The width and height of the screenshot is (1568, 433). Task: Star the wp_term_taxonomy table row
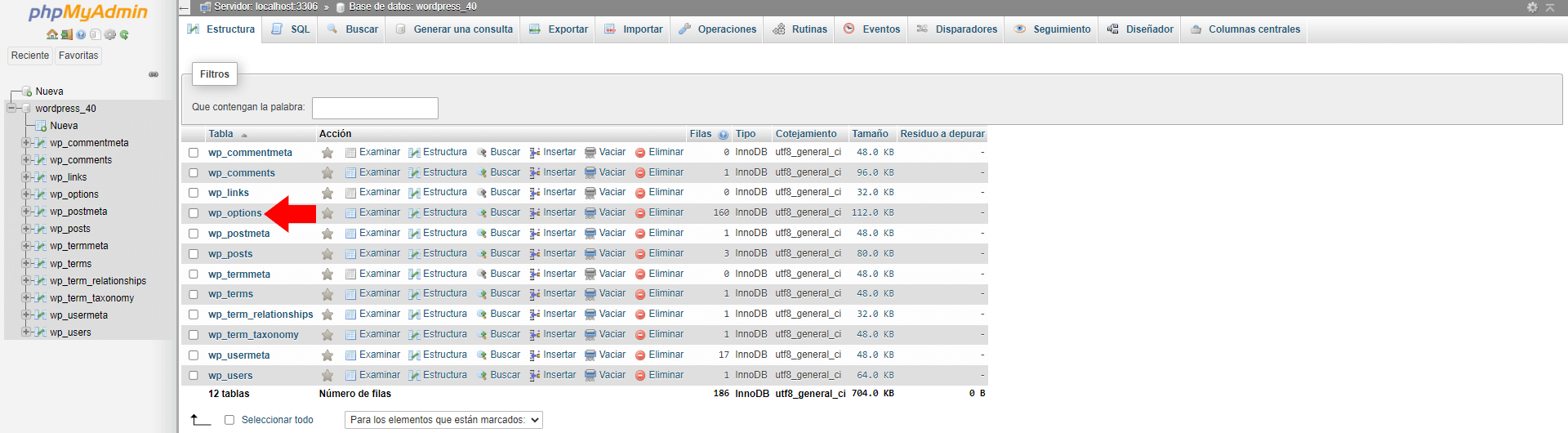pyautogui.click(x=327, y=335)
